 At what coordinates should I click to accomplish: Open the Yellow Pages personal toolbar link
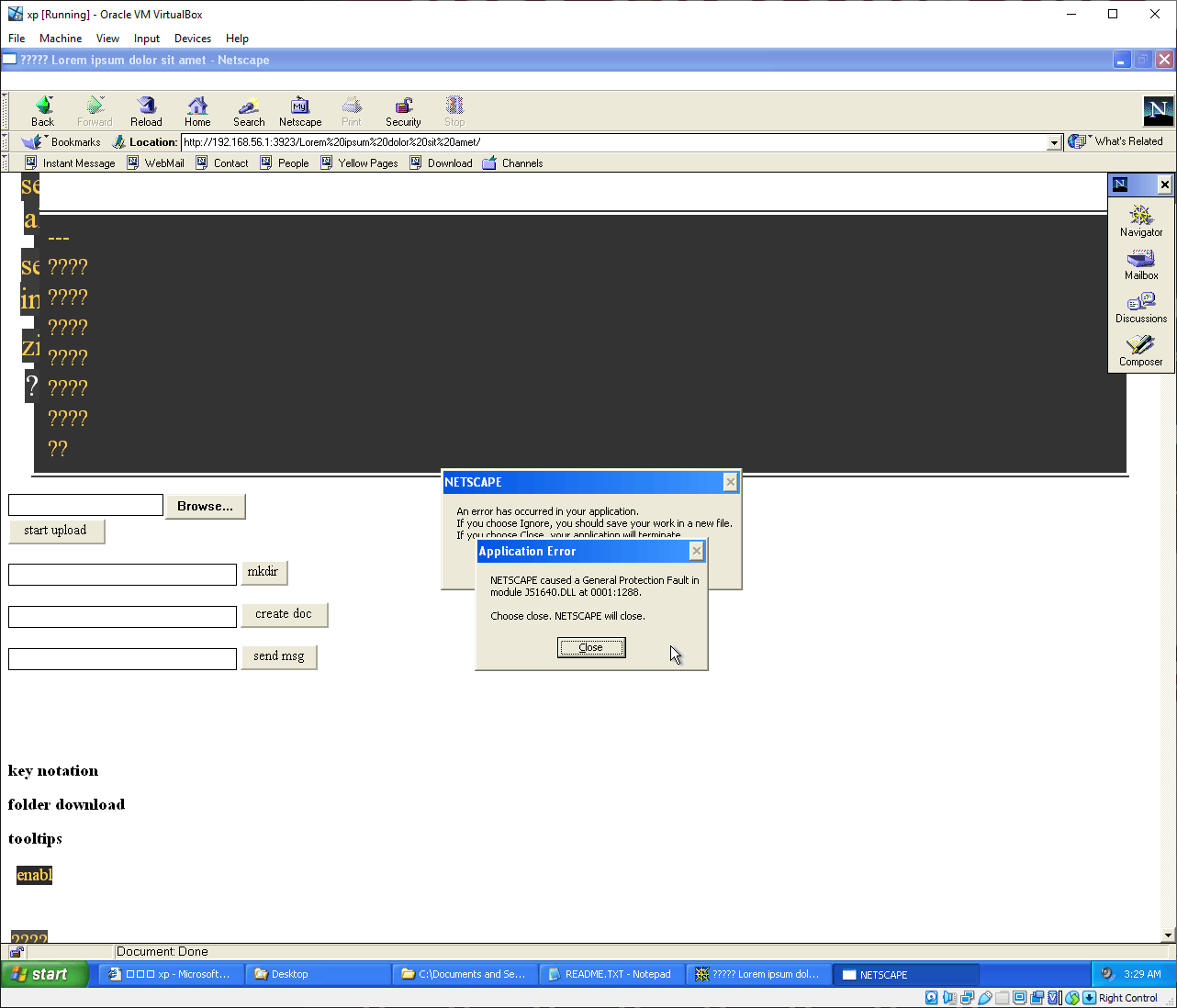tap(359, 163)
